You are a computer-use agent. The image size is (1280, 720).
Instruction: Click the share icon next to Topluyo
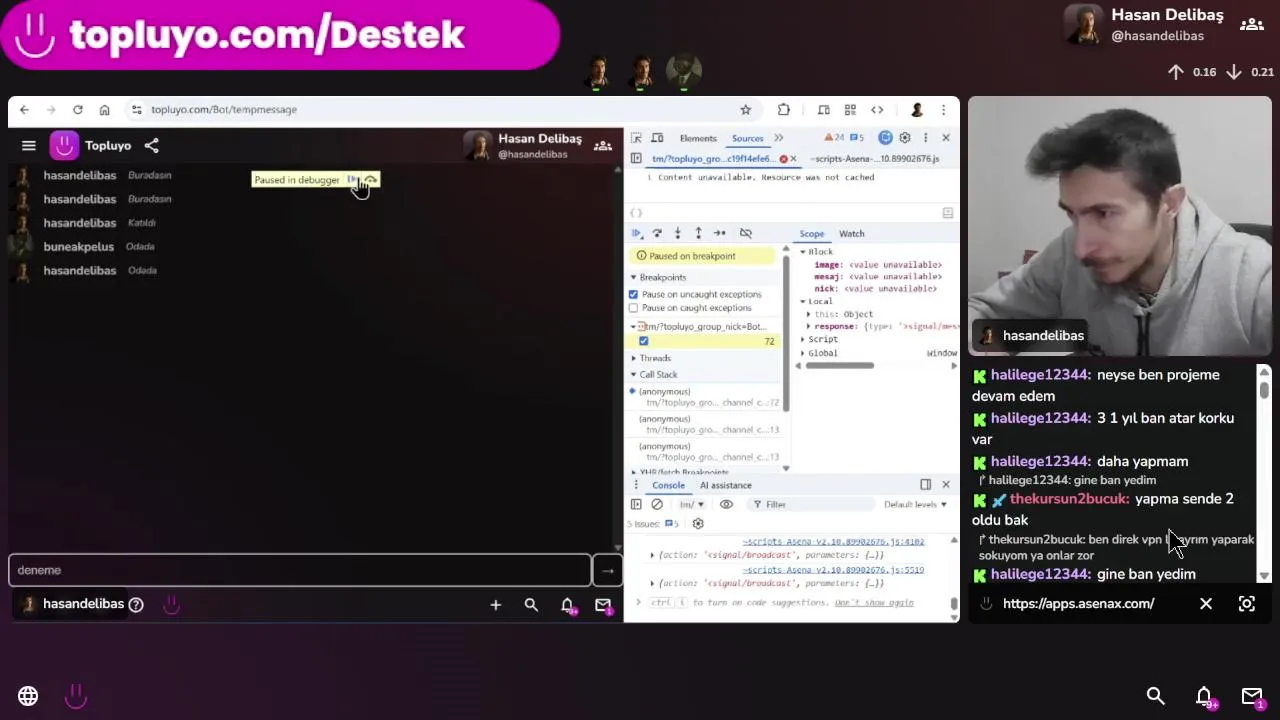(x=151, y=146)
